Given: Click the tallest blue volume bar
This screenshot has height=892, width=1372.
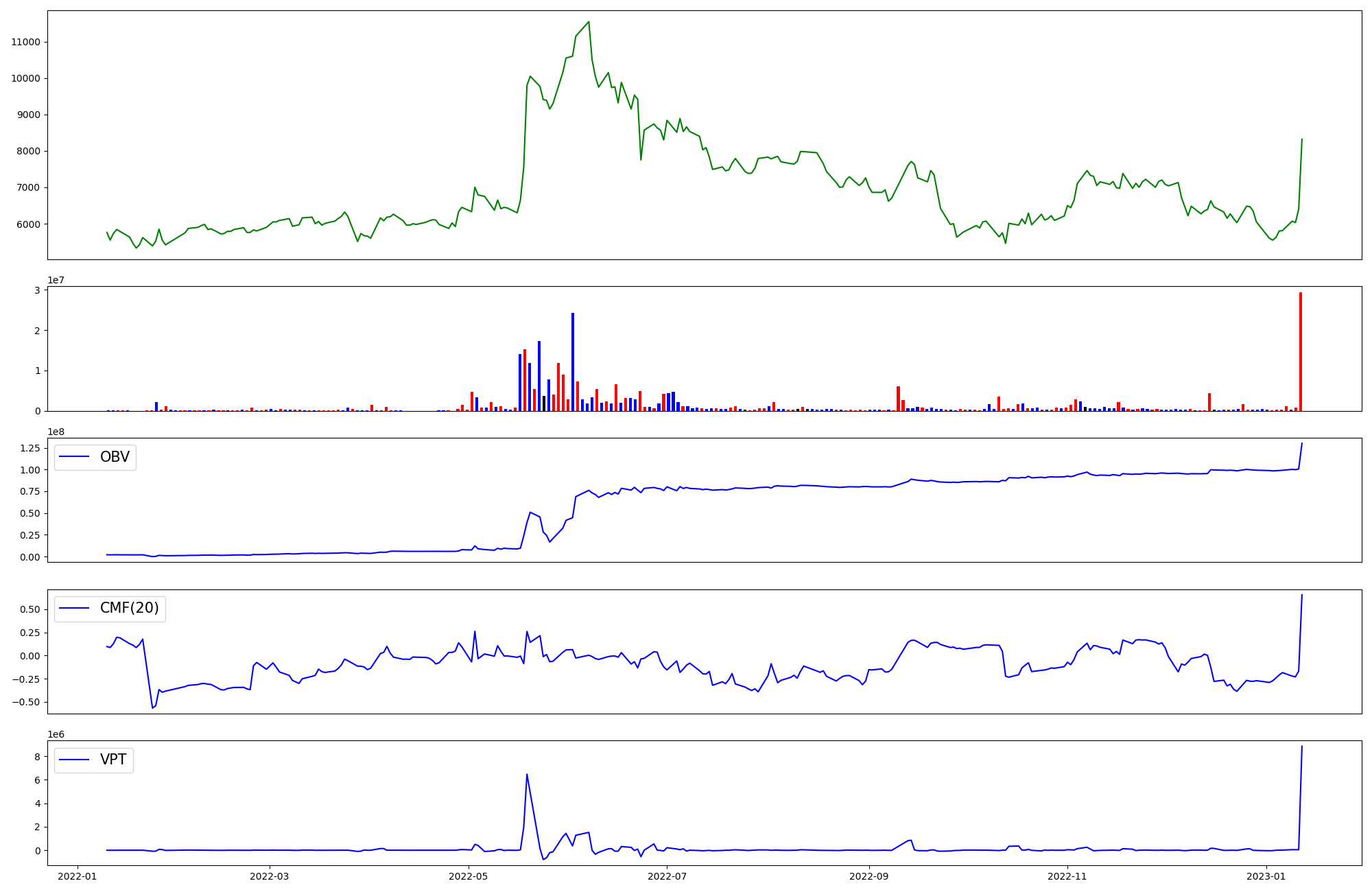Looking at the screenshot, I should click(x=573, y=362).
